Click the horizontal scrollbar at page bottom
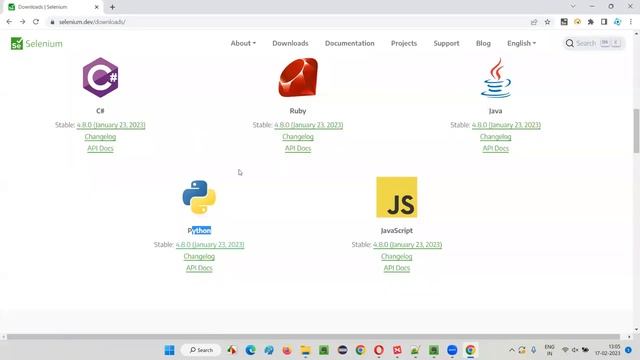 (x=313, y=337)
